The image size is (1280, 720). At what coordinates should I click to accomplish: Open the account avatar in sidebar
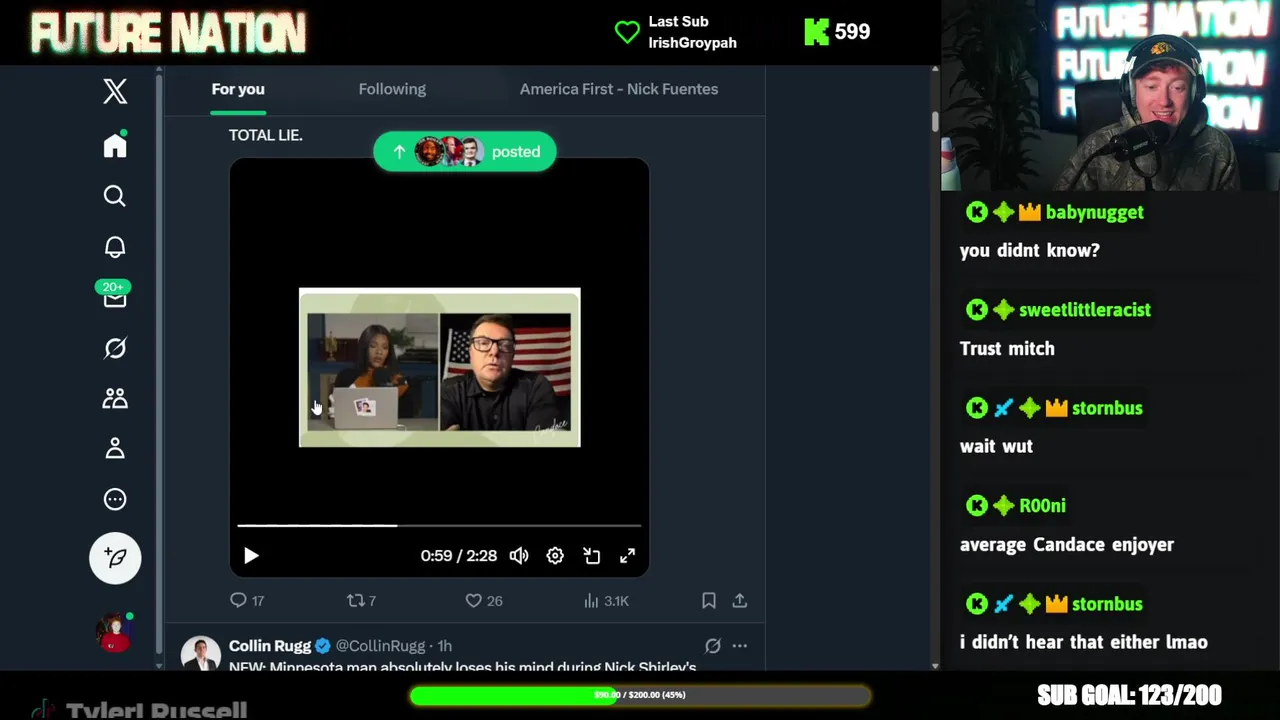pos(115,633)
